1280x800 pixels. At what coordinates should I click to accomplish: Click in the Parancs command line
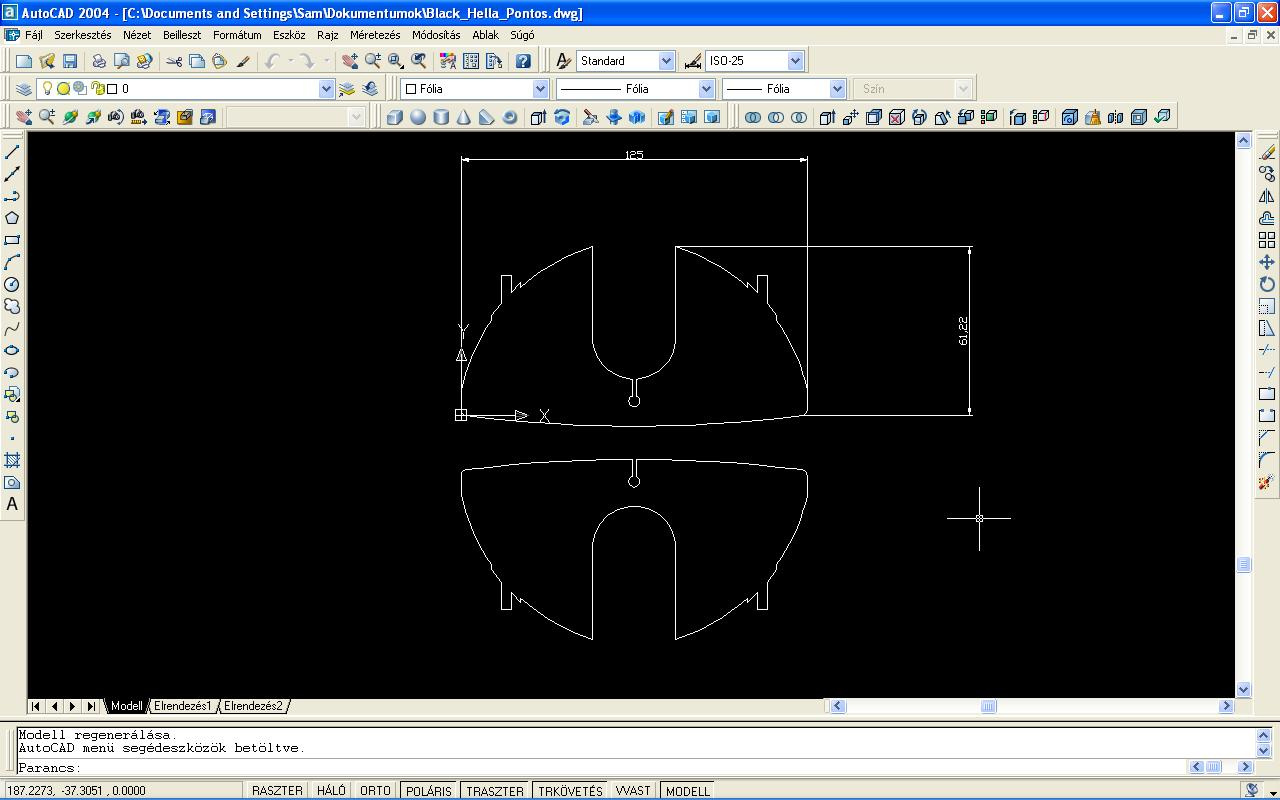point(600,768)
